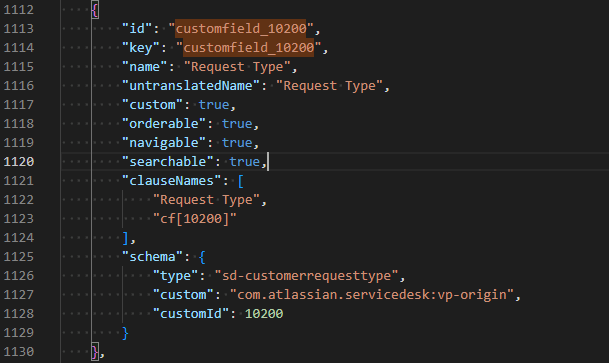Click the "custom" key on line 1127
This screenshot has width=609, height=363.
coord(183,295)
